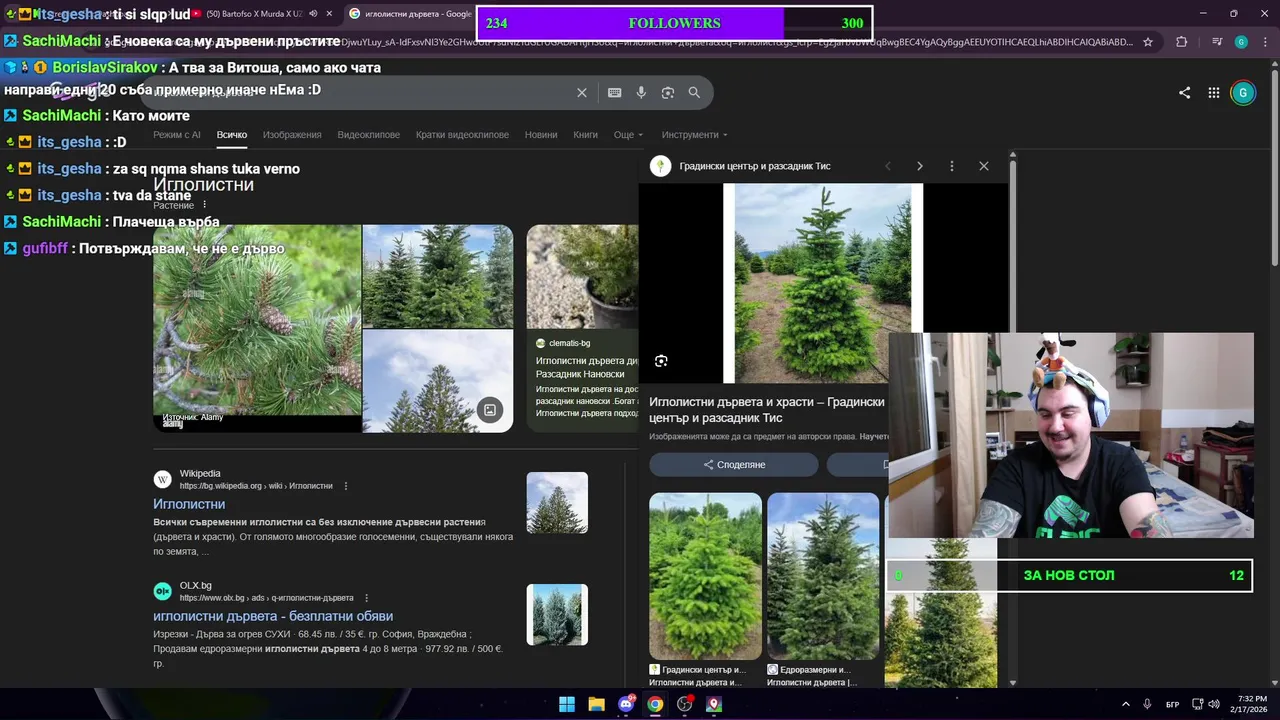Image resolution: width=1280 pixels, height=720 pixels.
Task: Switch to Новини tab
Action: 541,135
